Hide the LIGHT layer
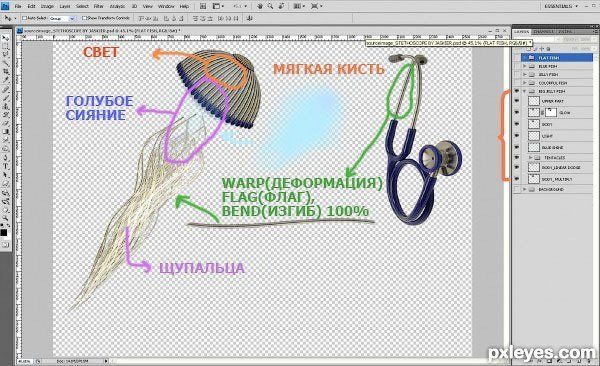Viewport: 600px width, 366px height. tap(517, 136)
